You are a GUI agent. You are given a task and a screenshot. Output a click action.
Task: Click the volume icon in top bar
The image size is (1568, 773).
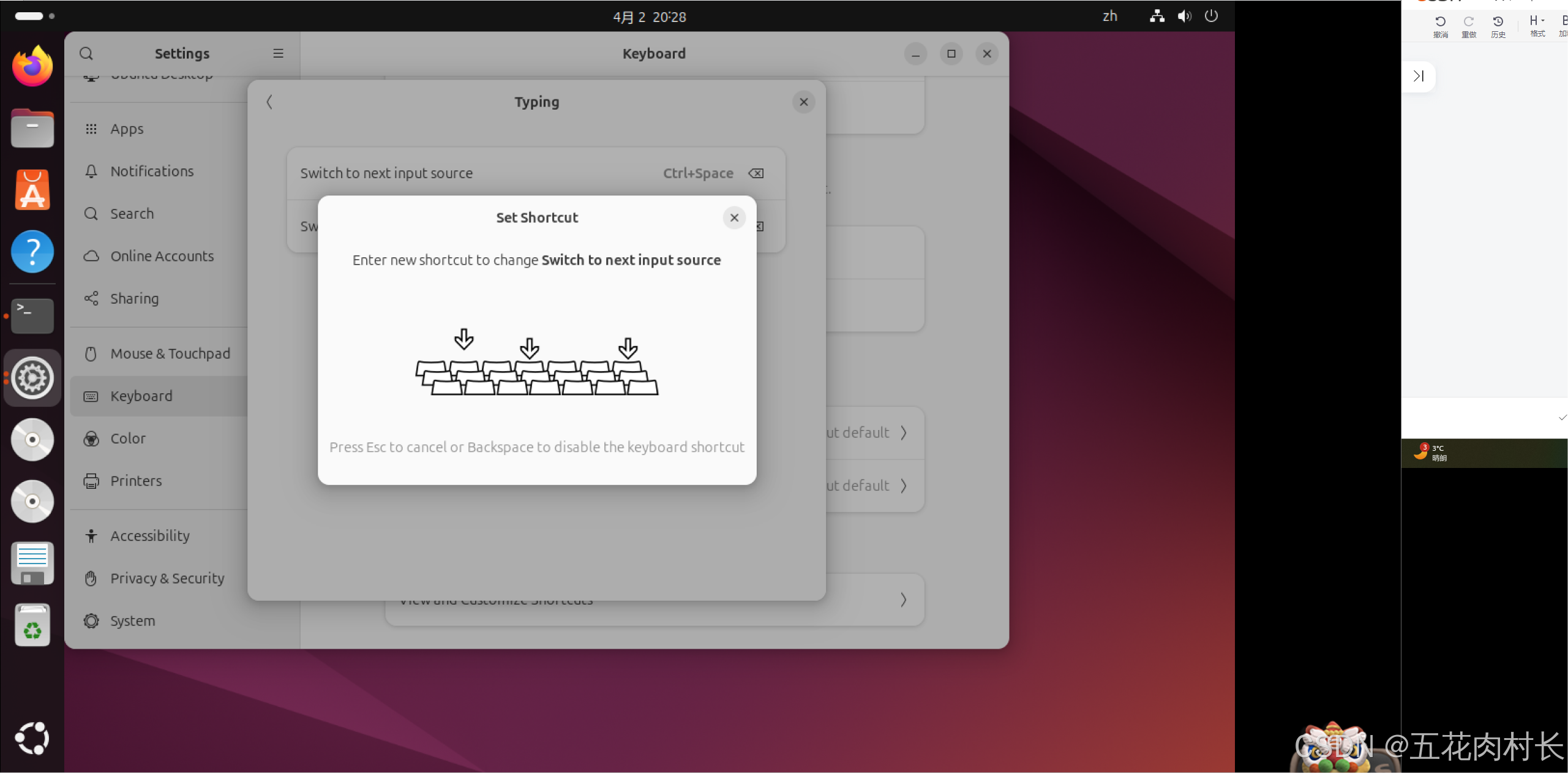1184,17
